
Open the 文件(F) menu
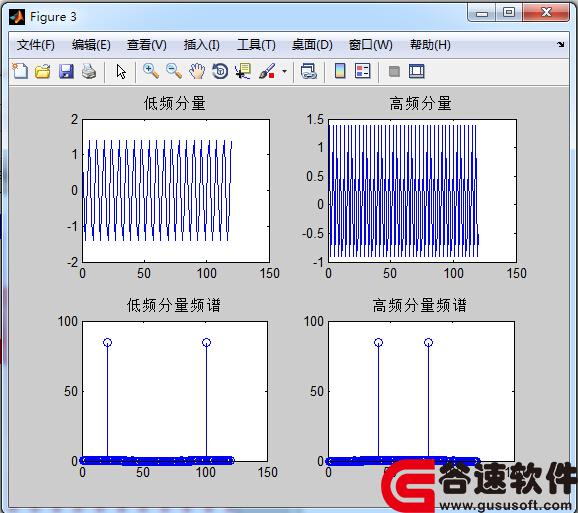coord(35,45)
